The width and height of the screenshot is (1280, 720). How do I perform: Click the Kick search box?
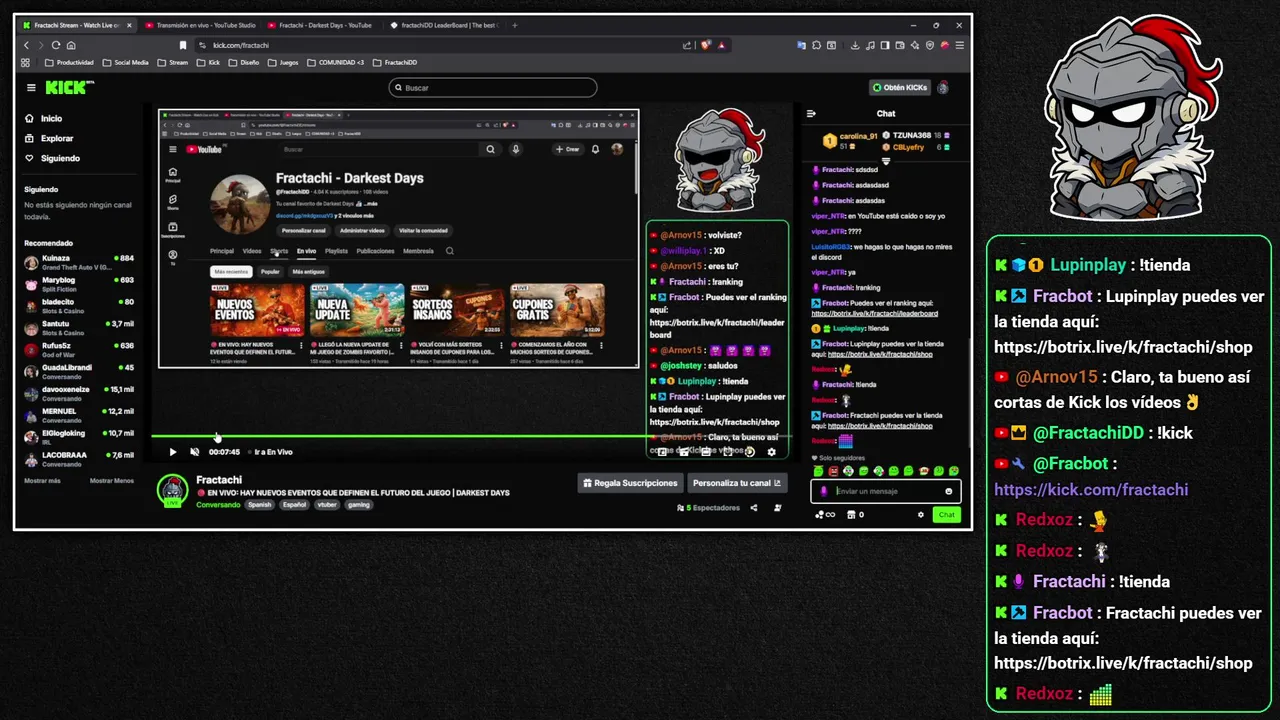click(x=492, y=88)
